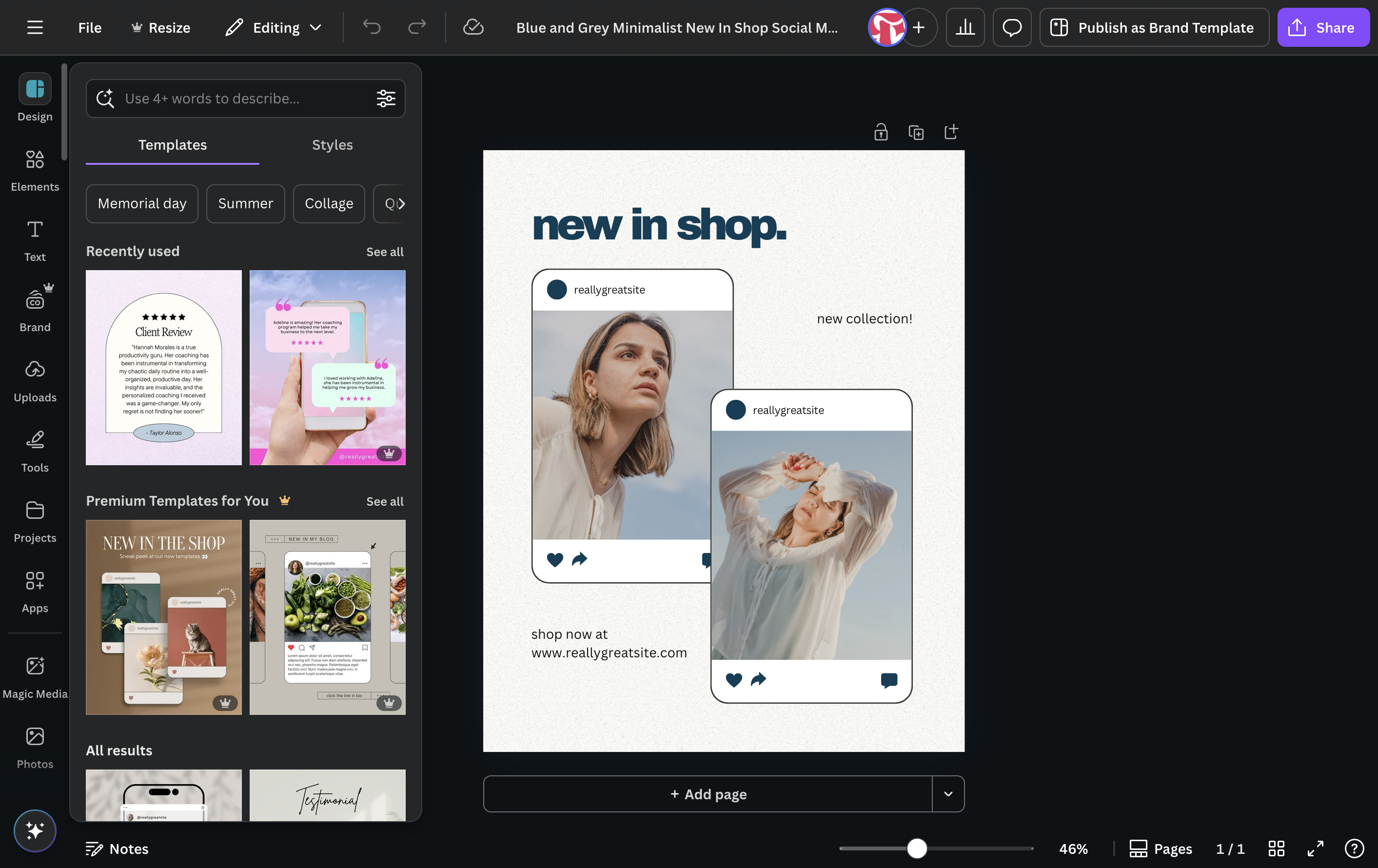
Task: Open the help question mark
Action: 1354,848
